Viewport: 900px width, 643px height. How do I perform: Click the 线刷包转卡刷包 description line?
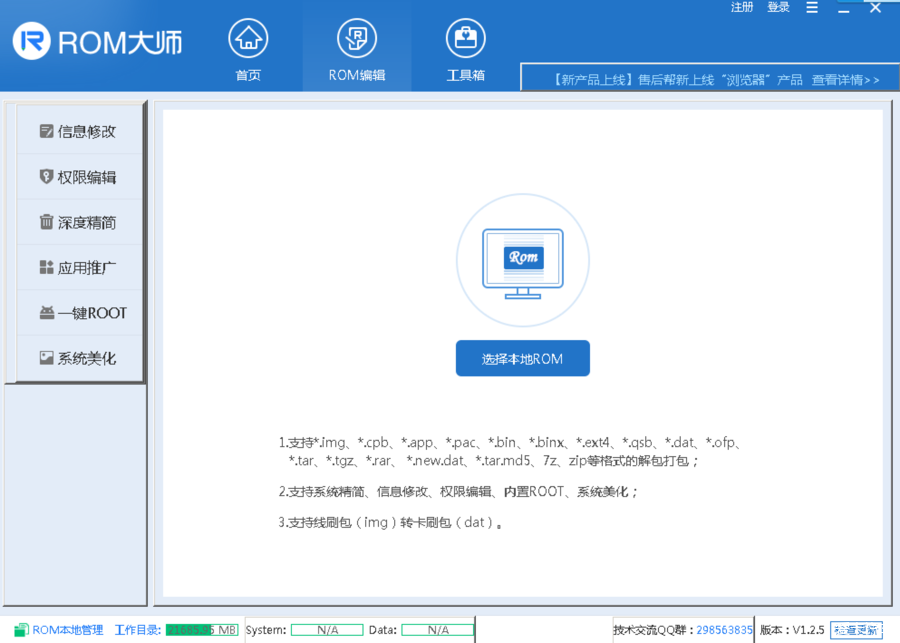point(390,522)
